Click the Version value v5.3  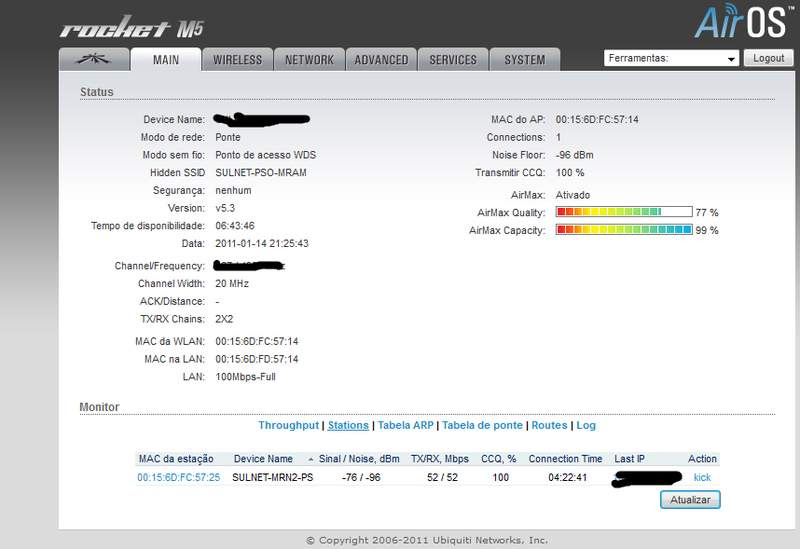(x=225, y=208)
